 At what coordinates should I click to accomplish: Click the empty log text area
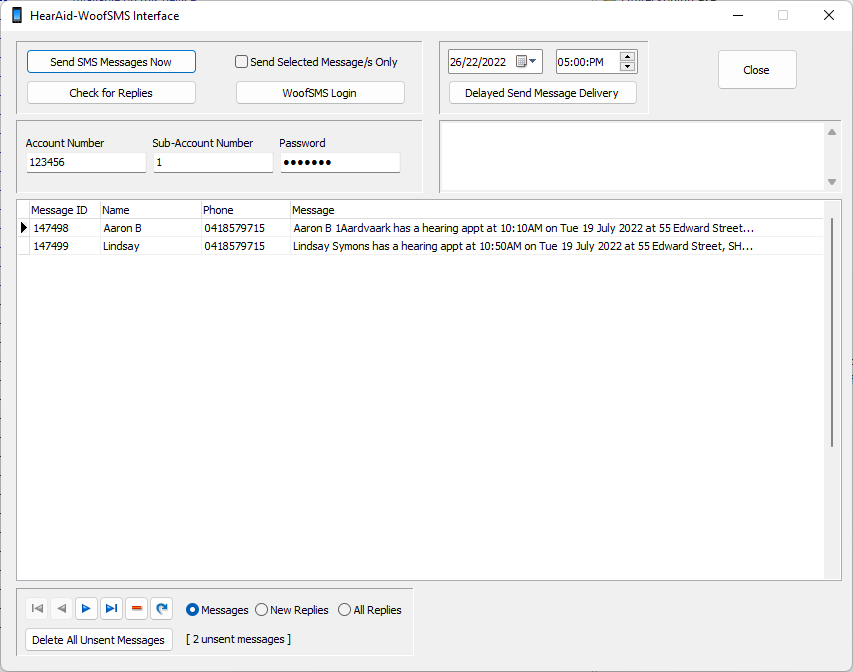click(x=632, y=157)
